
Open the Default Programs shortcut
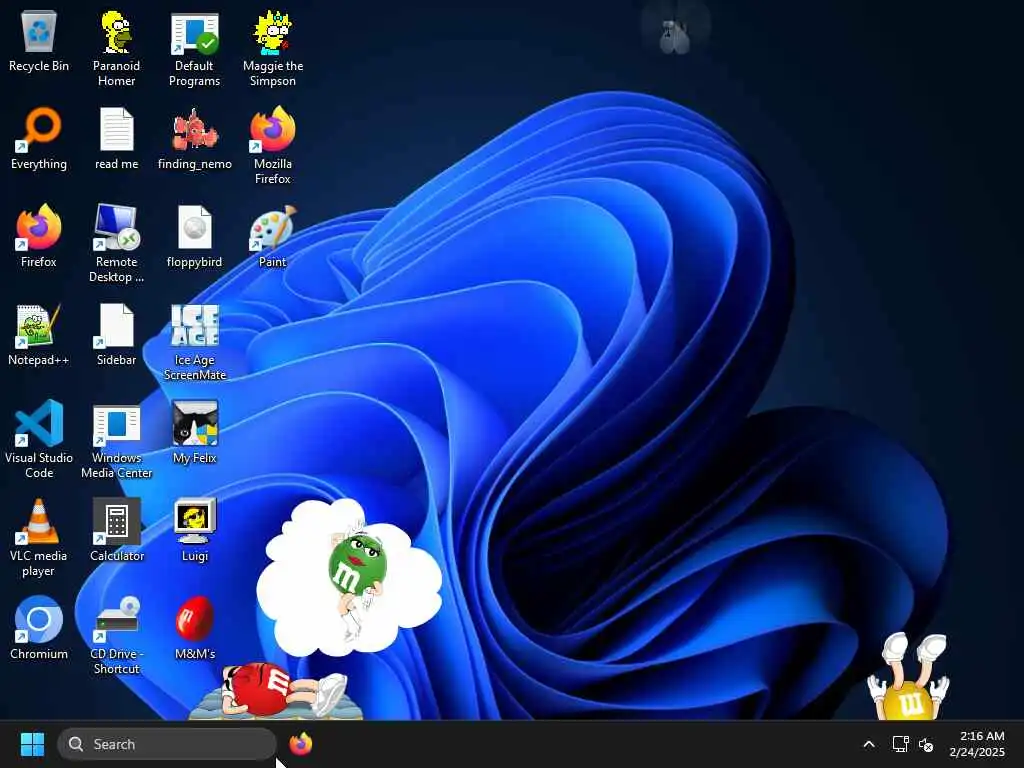194,48
